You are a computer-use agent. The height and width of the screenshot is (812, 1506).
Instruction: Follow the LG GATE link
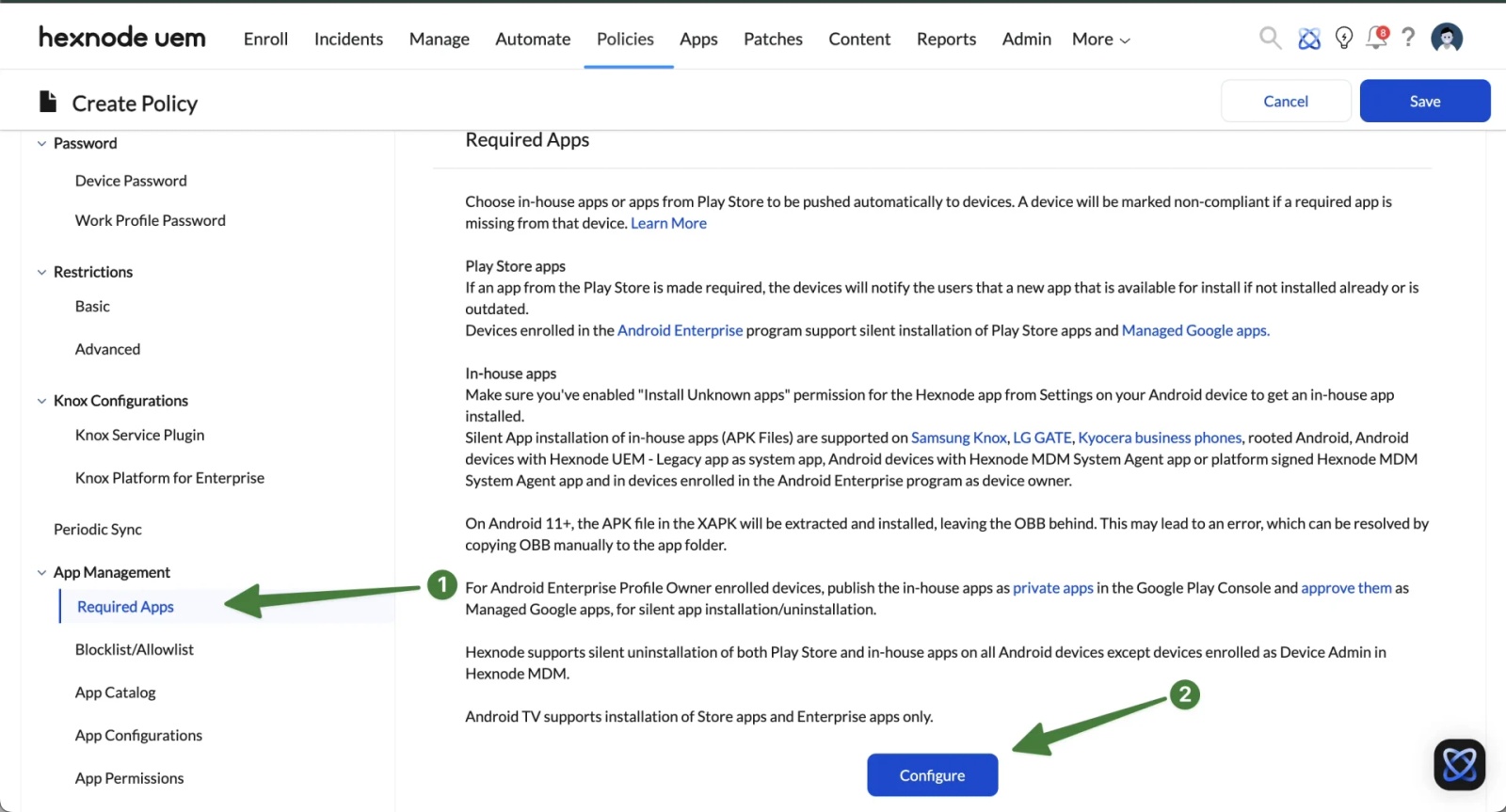[1042, 438]
